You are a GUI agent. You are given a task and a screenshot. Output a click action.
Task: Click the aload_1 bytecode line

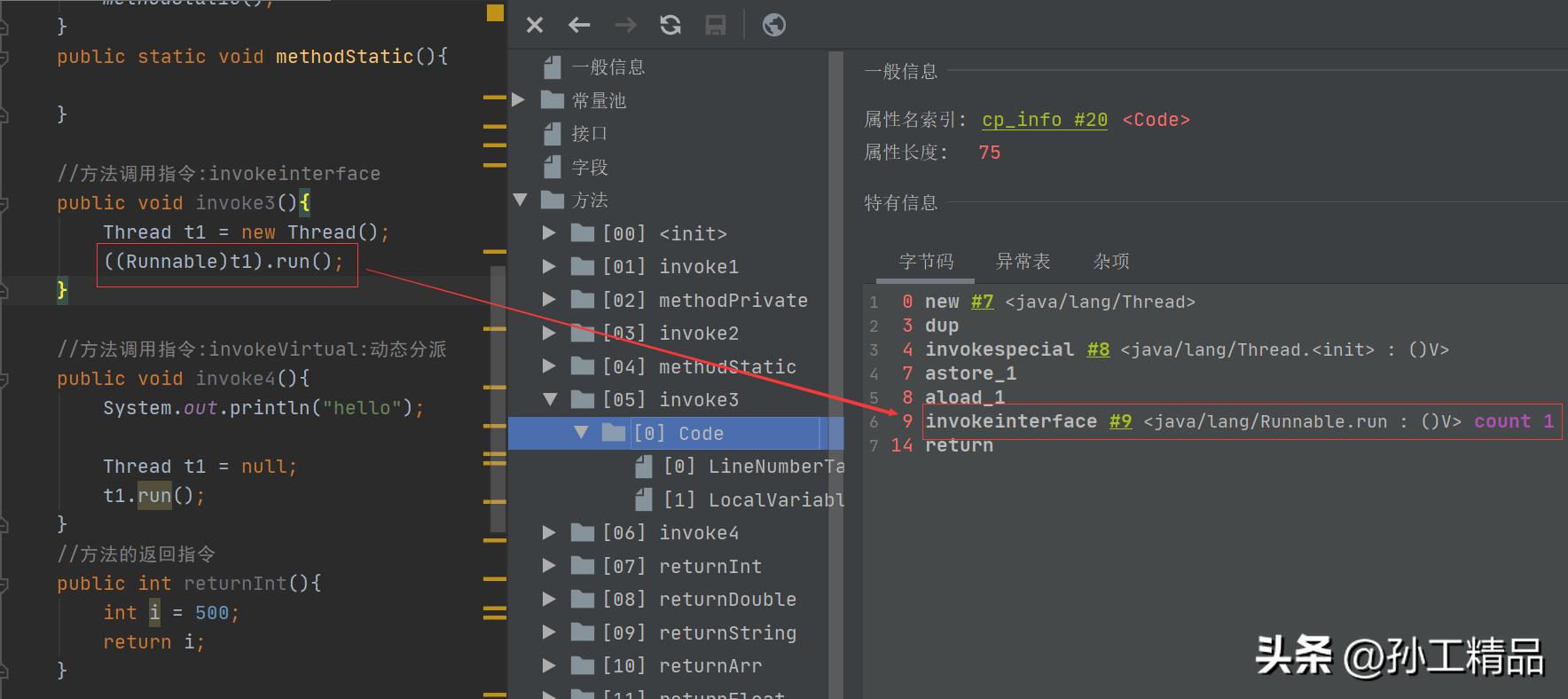point(965,397)
